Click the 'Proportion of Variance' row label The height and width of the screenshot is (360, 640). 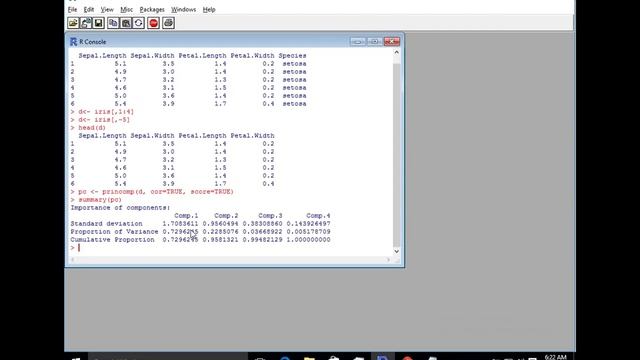click(x=114, y=232)
